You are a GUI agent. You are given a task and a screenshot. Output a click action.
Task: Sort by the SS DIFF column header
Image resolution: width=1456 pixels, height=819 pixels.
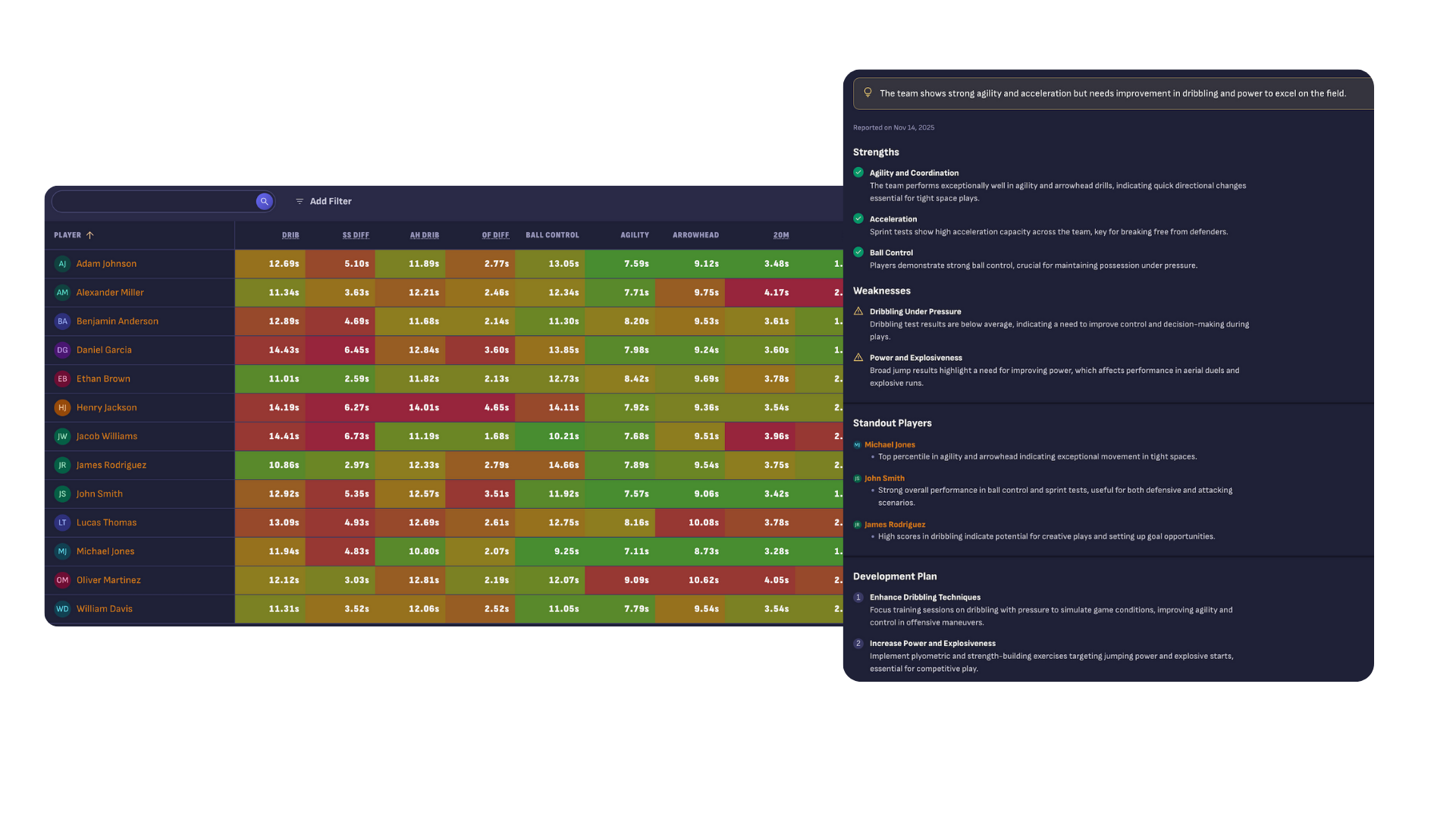(x=356, y=235)
